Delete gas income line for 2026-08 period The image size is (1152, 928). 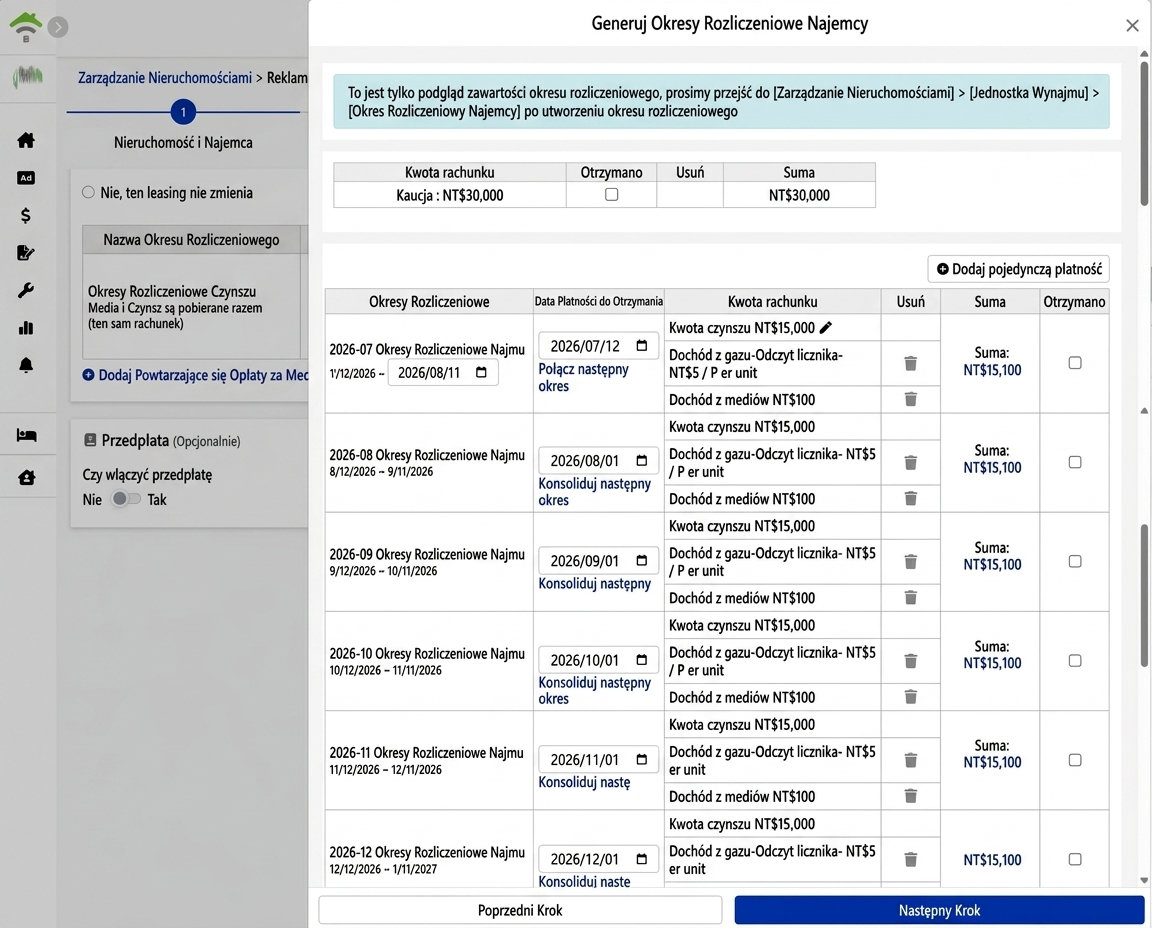click(x=910, y=462)
